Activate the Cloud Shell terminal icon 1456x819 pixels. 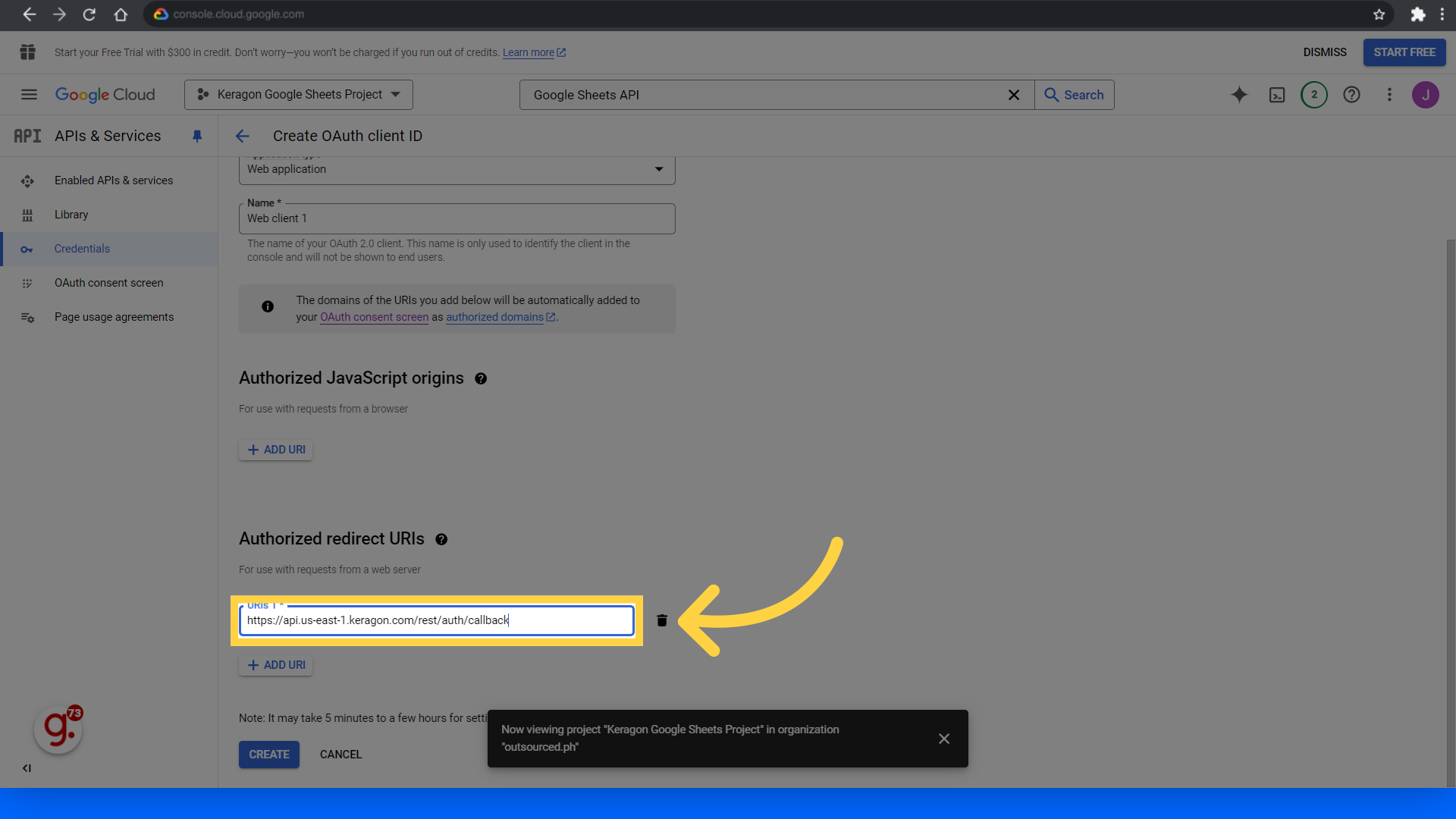pyautogui.click(x=1277, y=95)
